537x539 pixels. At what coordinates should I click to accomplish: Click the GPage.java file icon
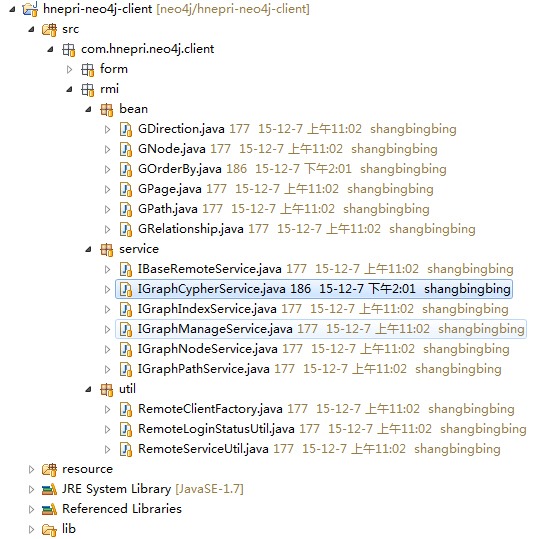coord(126,189)
